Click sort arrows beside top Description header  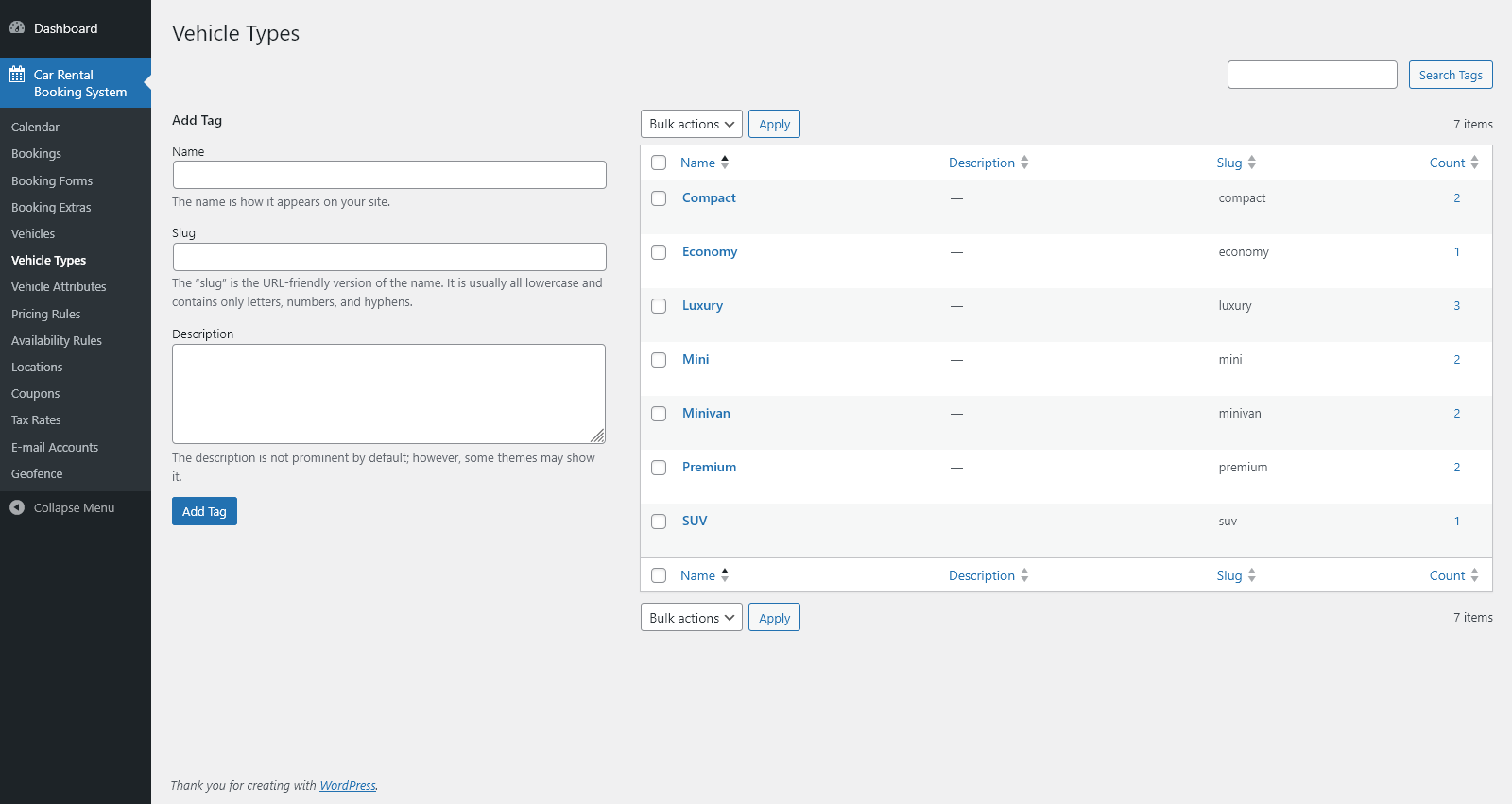[x=1024, y=163]
